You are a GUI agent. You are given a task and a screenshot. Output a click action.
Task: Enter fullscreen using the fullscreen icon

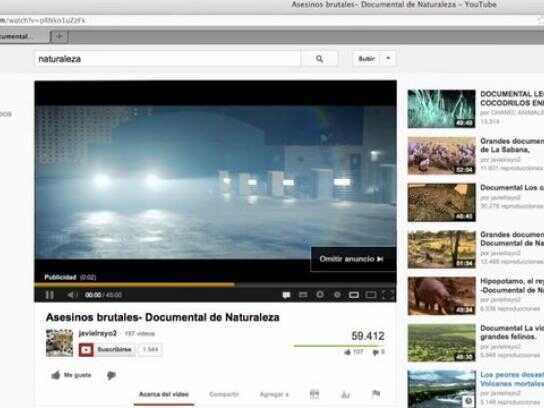(388, 295)
